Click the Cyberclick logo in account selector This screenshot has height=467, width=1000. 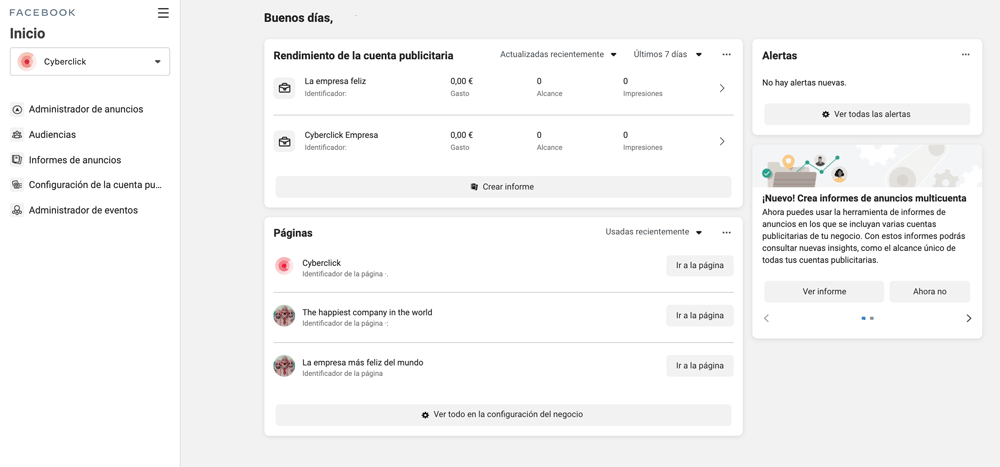coord(26,62)
